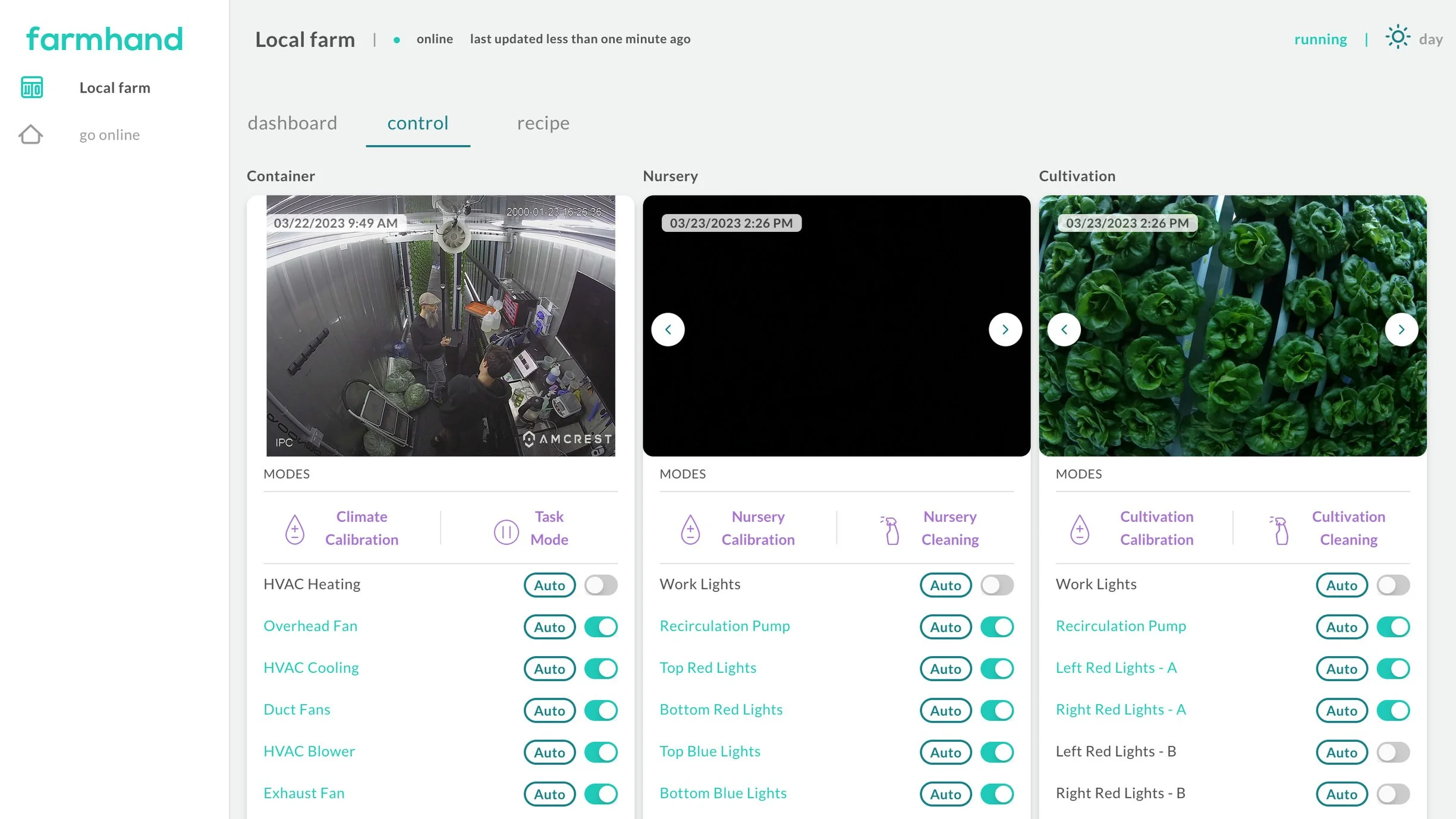Click the go online home icon
This screenshot has height=819, width=1456.
[30, 134]
